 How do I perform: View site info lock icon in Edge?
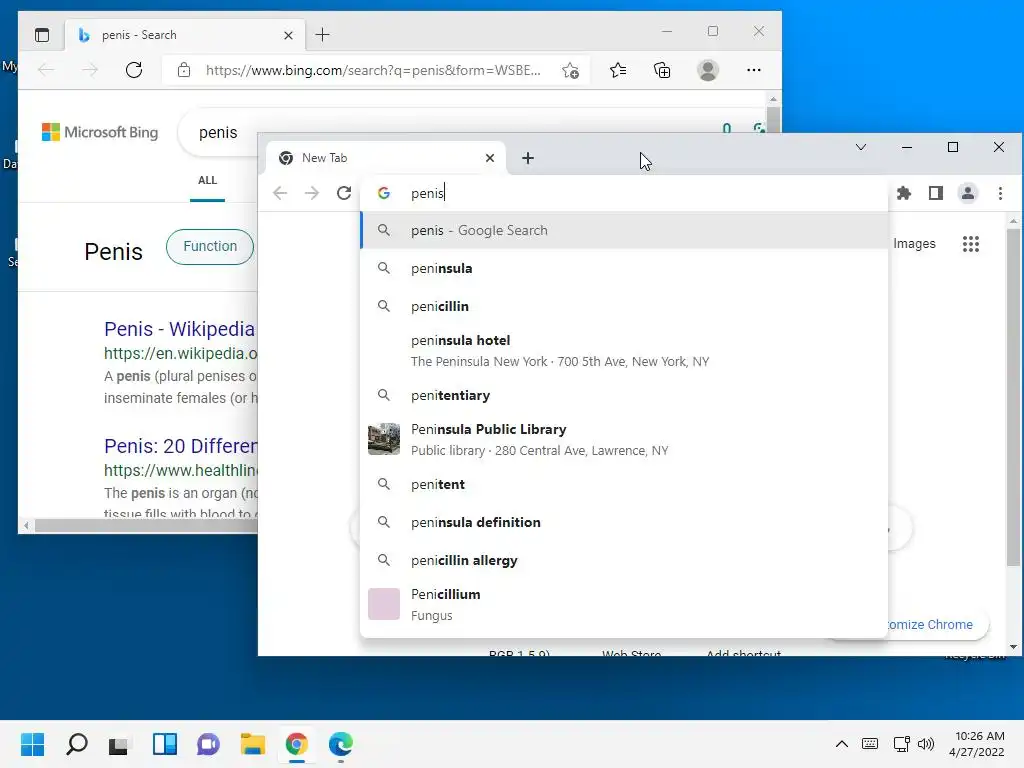coord(184,70)
